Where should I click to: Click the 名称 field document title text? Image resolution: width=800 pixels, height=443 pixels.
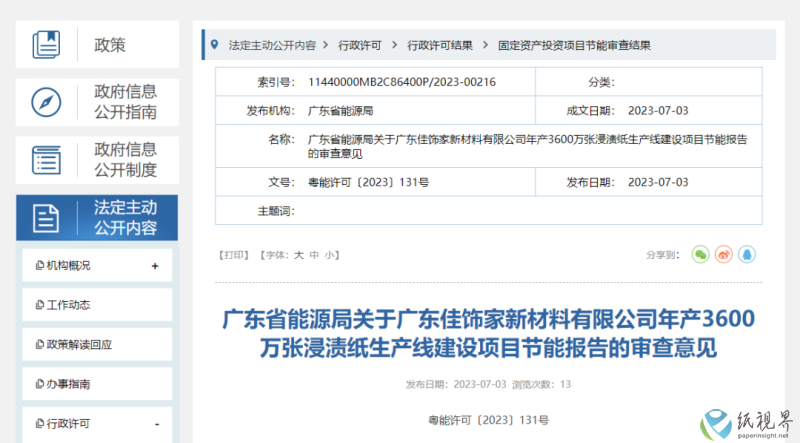pos(528,146)
